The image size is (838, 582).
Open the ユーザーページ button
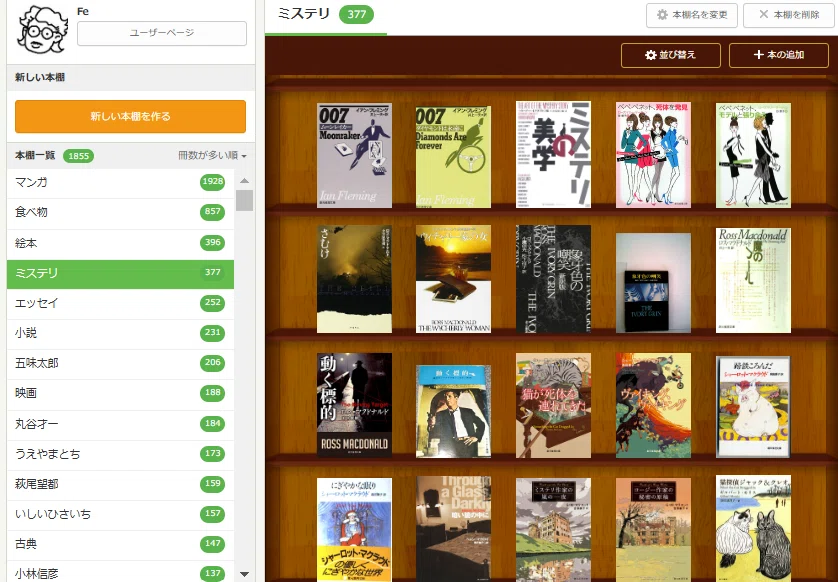(162, 33)
